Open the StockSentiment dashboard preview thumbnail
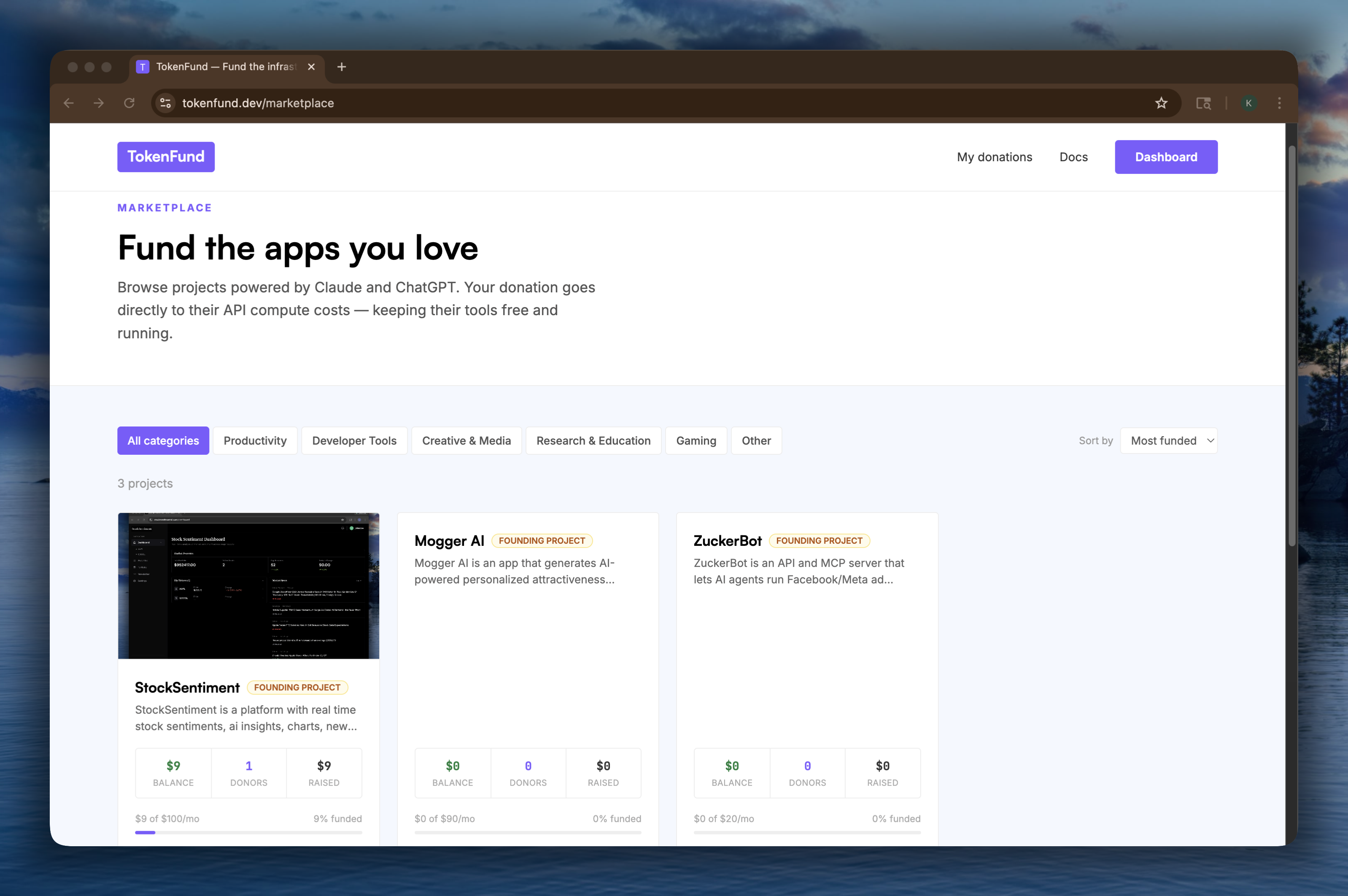Image resolution: width=1348 pixels, height=896 pixels. [248, 586]
